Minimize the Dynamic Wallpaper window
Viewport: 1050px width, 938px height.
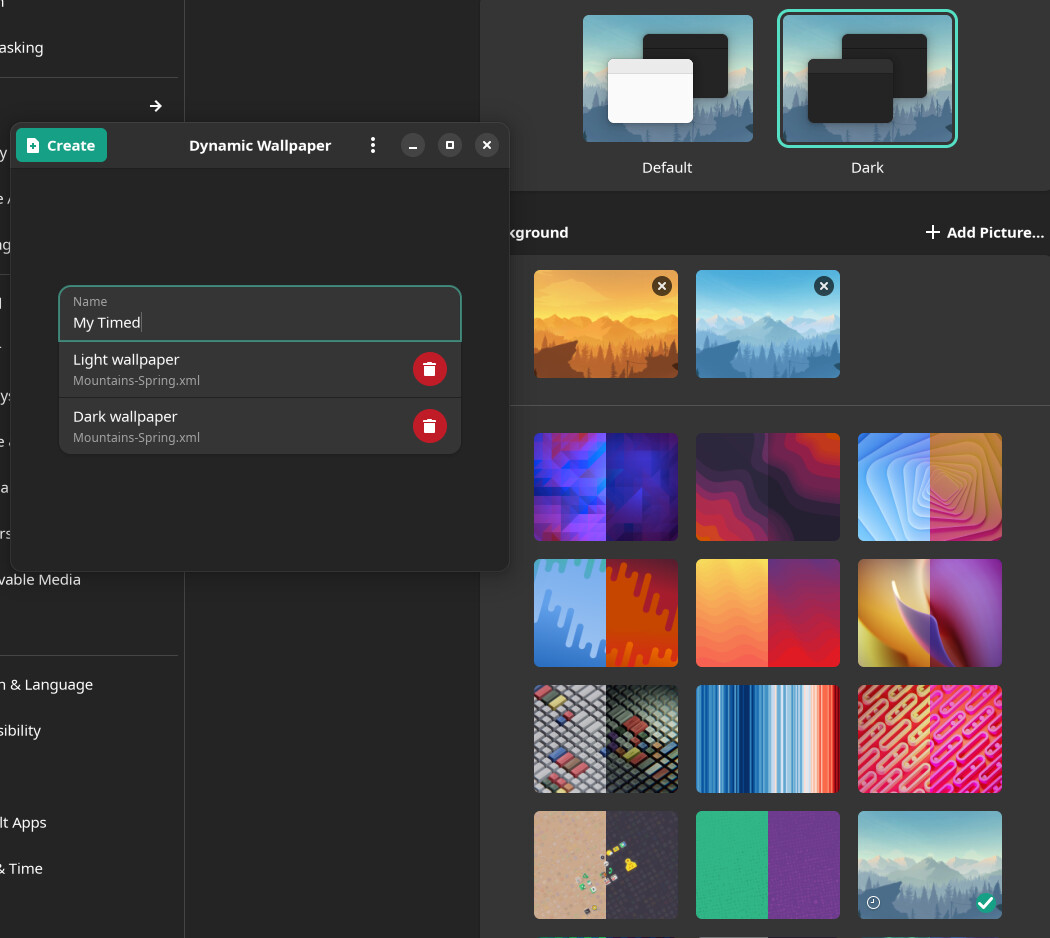coord(413,146)
